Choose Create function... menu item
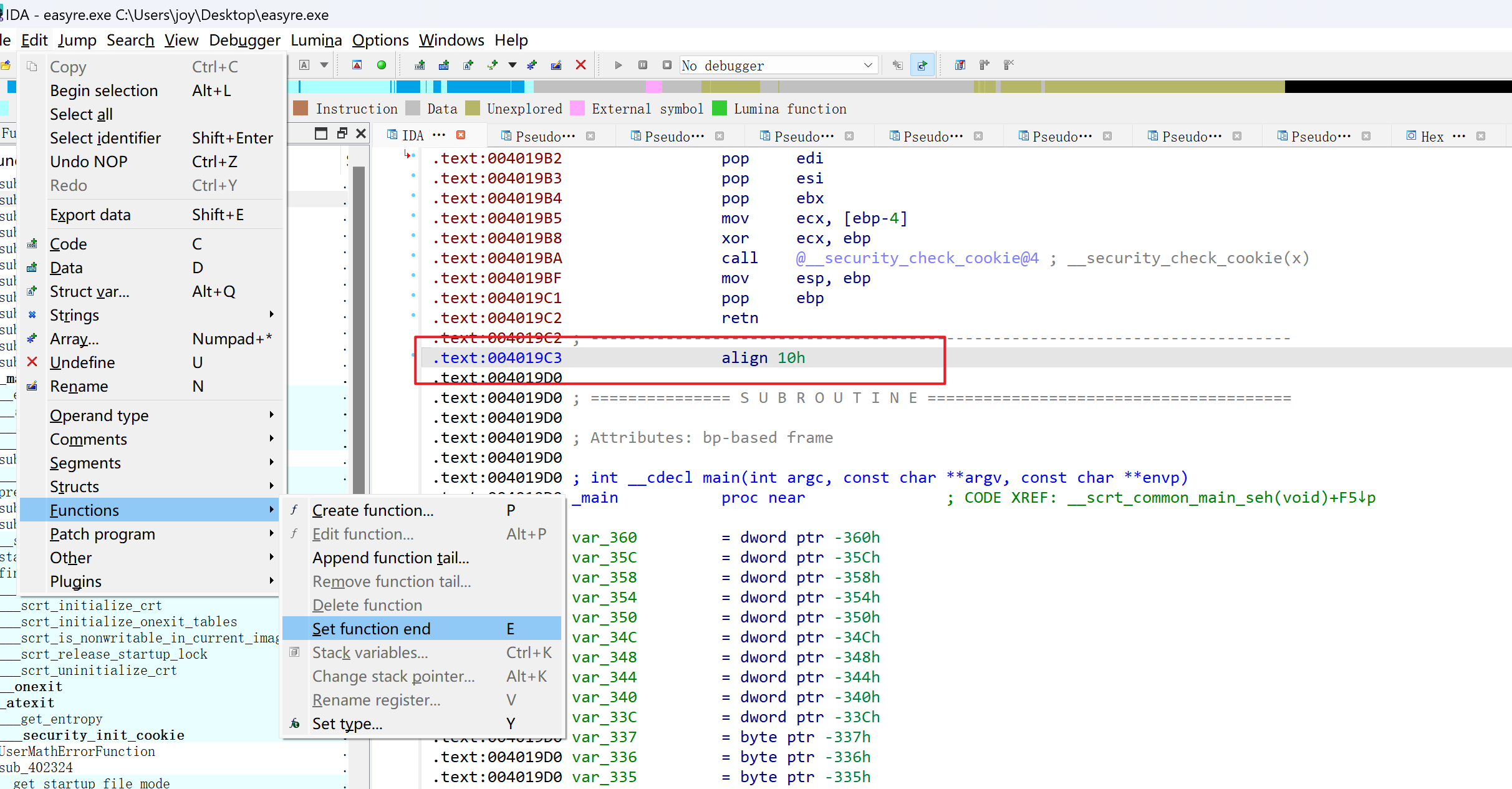Screen dimensions: 1512x789 click(422, 510)
